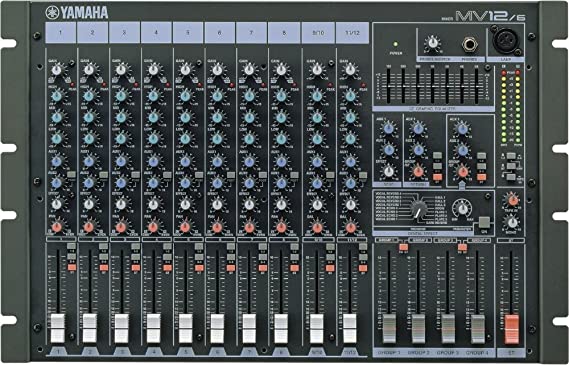Image resolution: width=569 pixels, height=365 pixels.
Task: Click the GROUP 4 fader
Action: [478, 328]
